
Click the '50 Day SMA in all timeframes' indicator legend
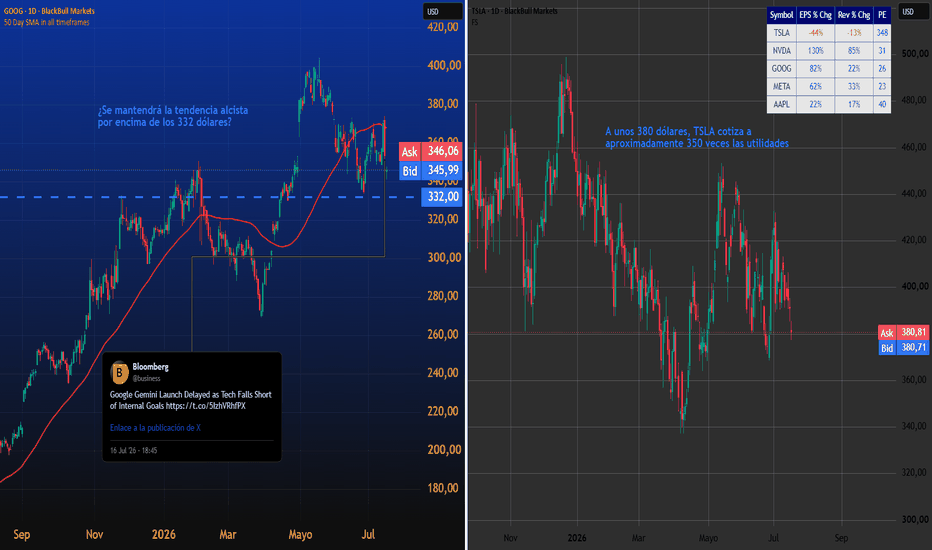tap(46, 22)
